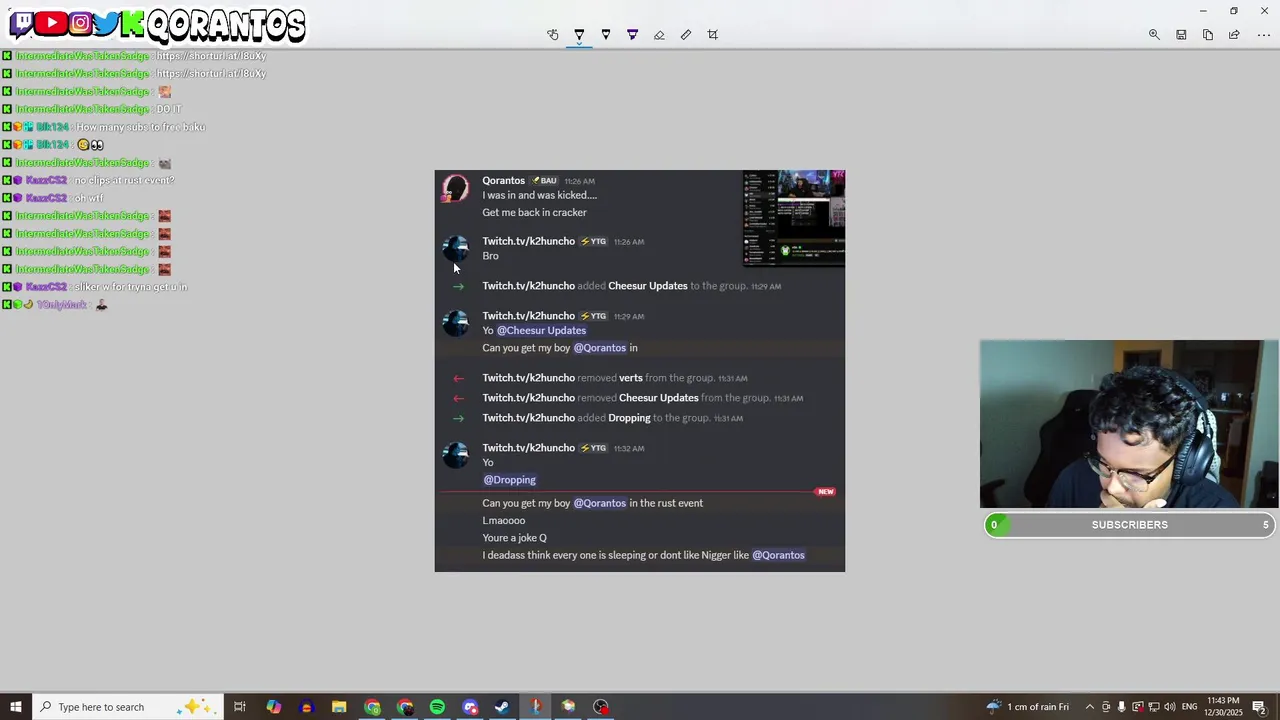Open the Windows Start menu
This screenshot has width=1280, height=720.
pos(15,707)
